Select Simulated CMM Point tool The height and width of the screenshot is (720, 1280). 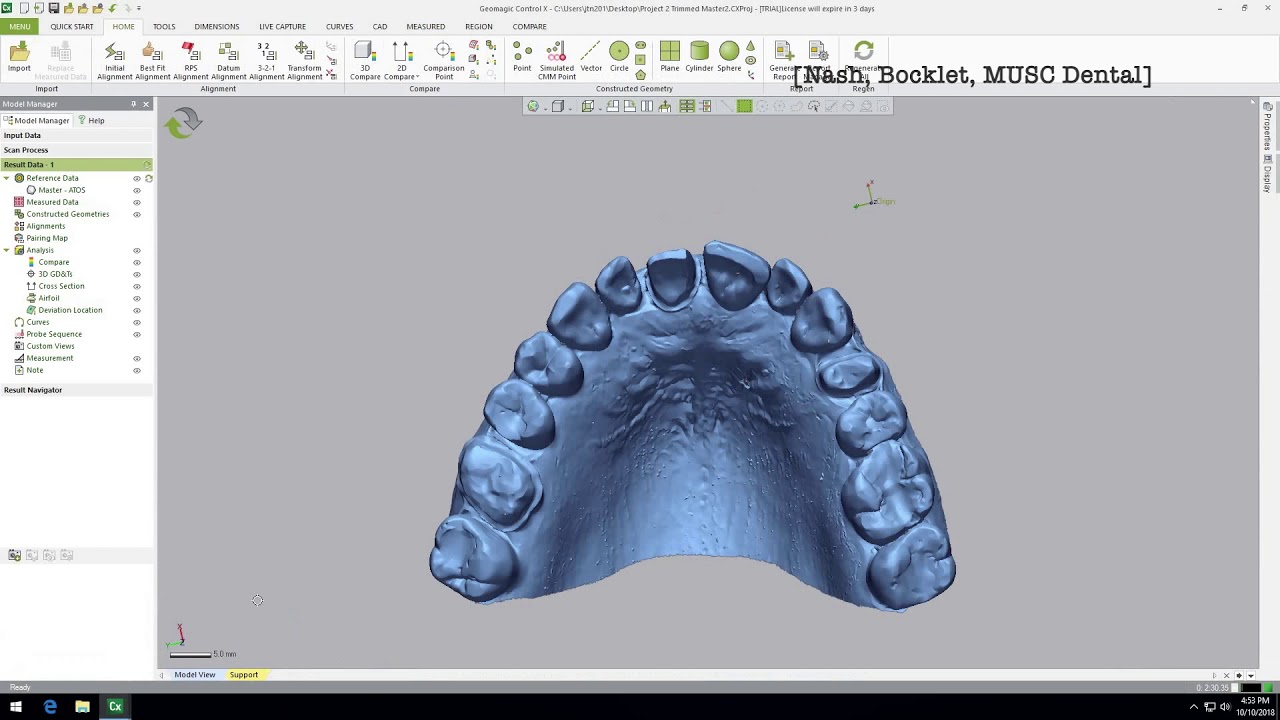[x=557, y=60]
